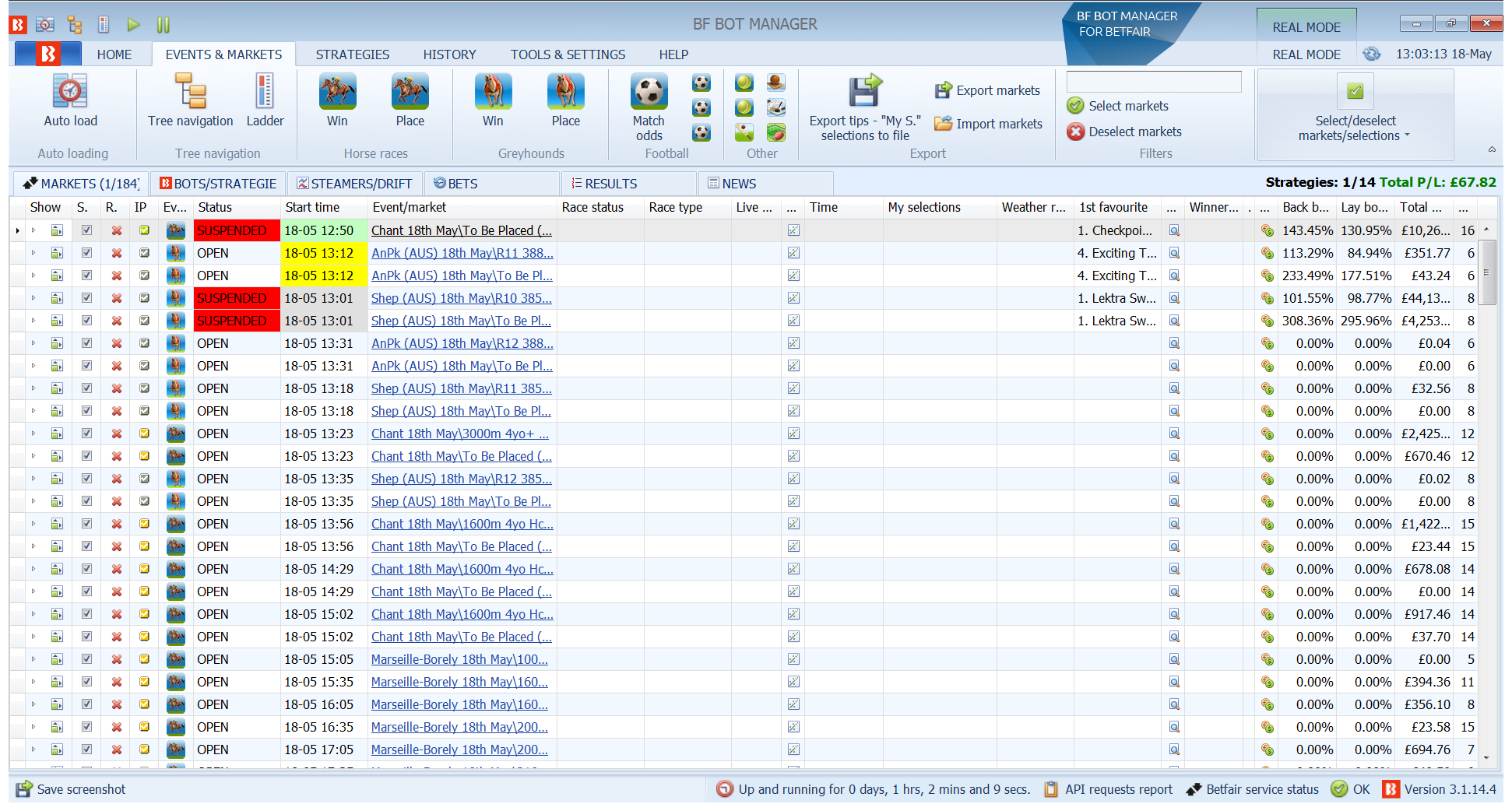This screenshot has height=811, width=1512.
Task: Click the refresh icon beside REAL MODE
Action: pyautogui.click(x=1371, y=54)
